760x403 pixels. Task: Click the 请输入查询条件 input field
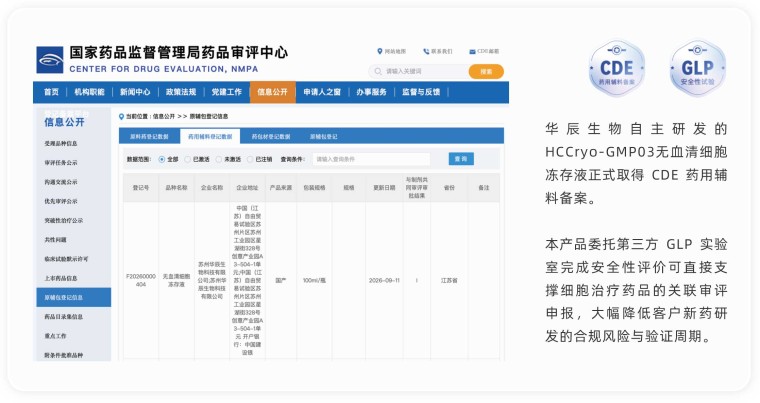(x=371, y=159)
